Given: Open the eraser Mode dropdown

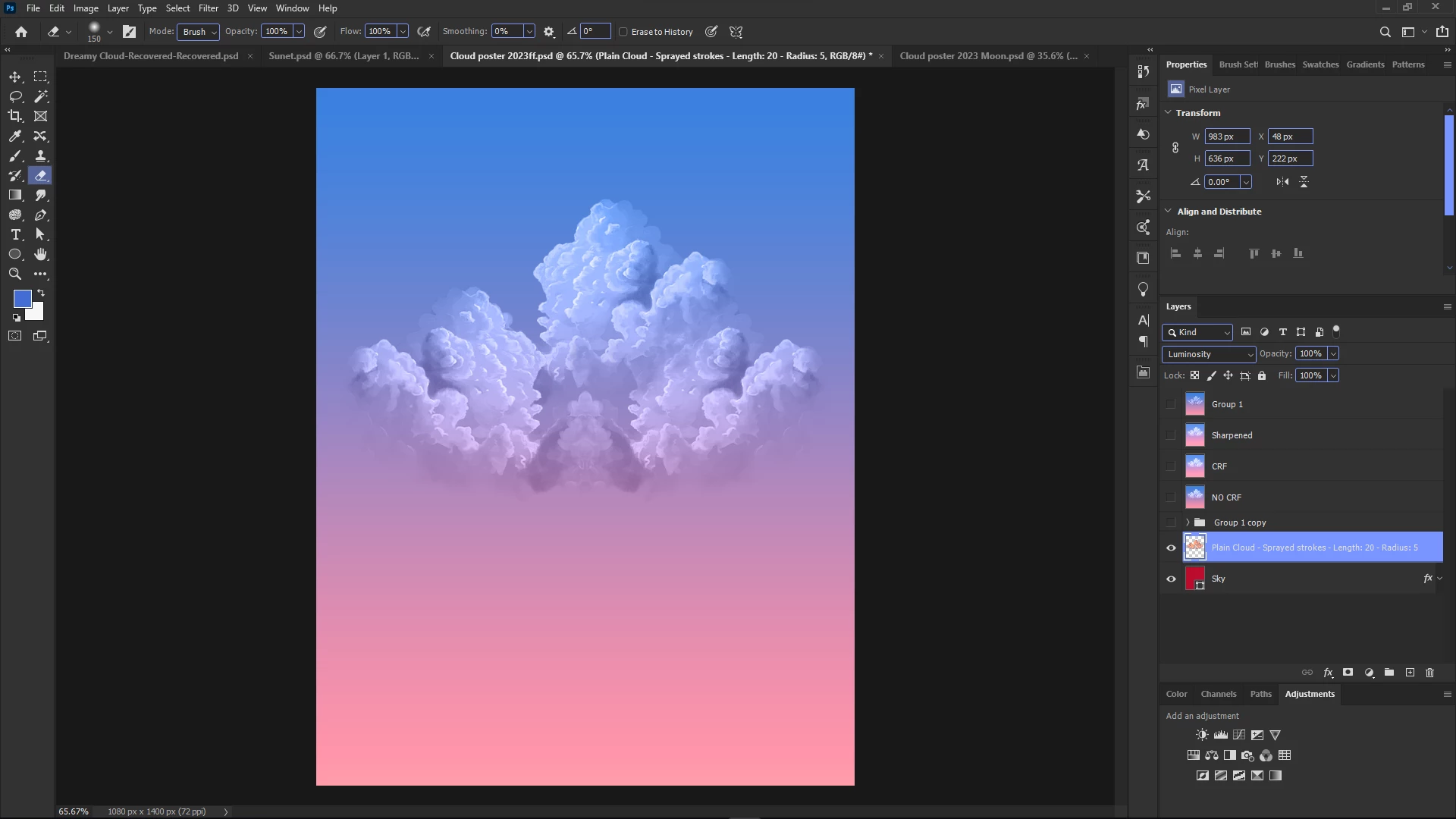Looking at the screenshot, I should coord(199,32).
